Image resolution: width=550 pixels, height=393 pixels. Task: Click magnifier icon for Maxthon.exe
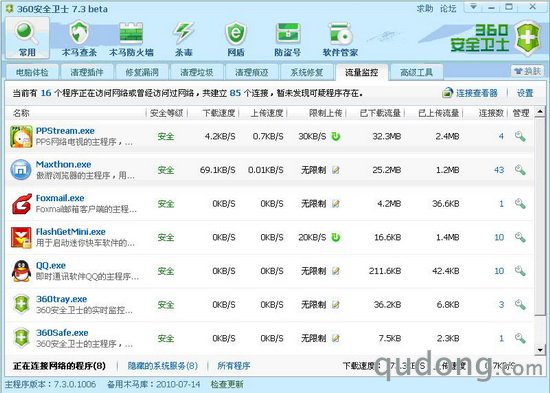tap(520, 170)
